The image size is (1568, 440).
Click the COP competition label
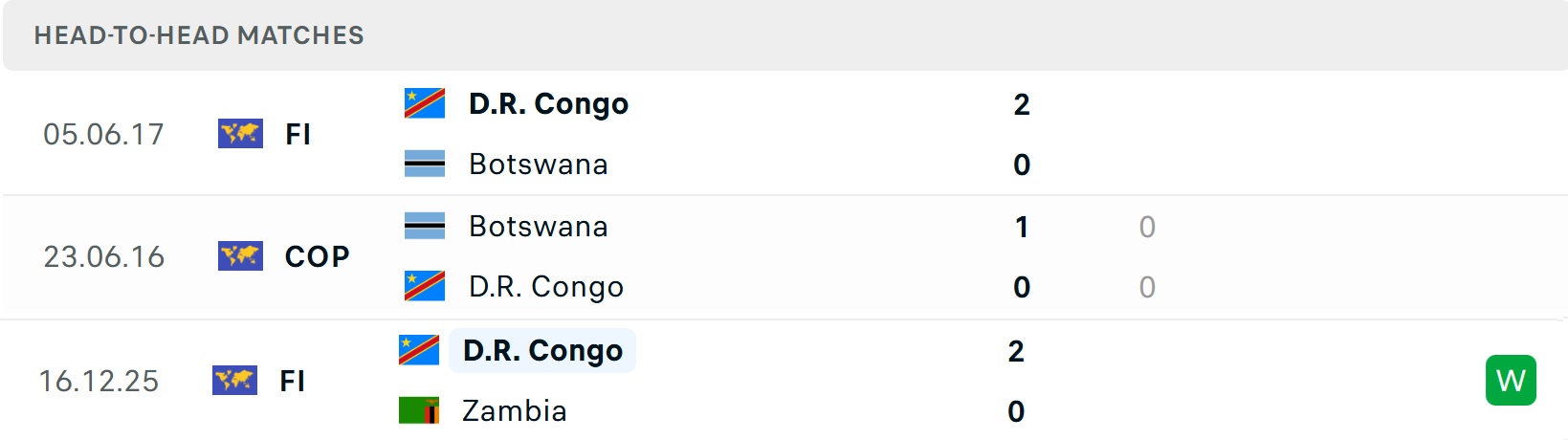(318, 256)
